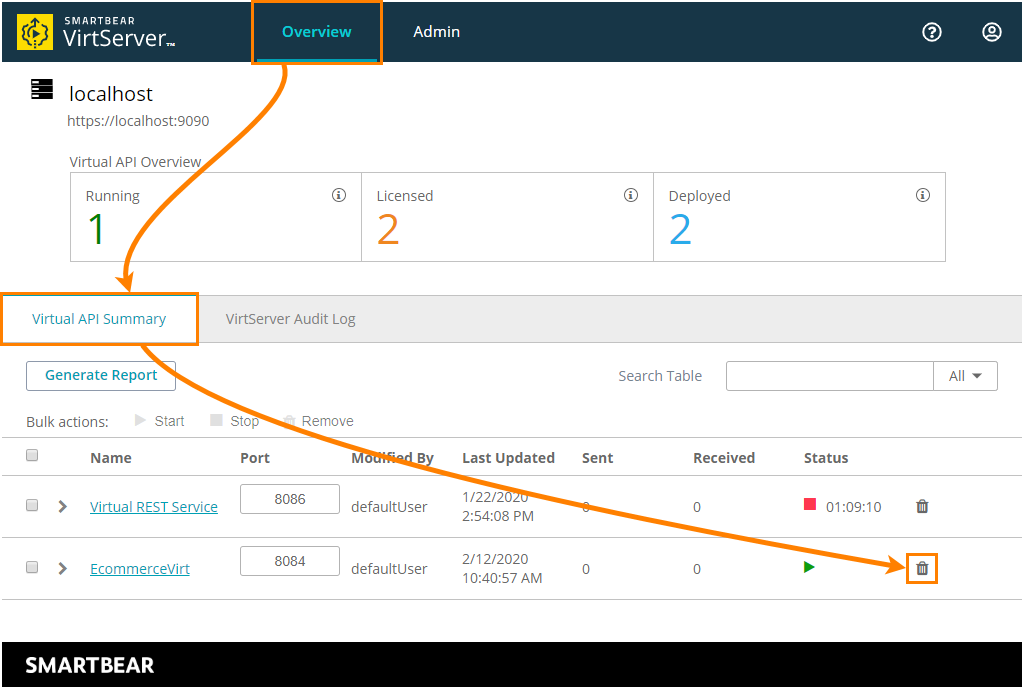Switch to VirtServer Audit Log tab
Viewport: 1022px width, 687px height.
291,319
